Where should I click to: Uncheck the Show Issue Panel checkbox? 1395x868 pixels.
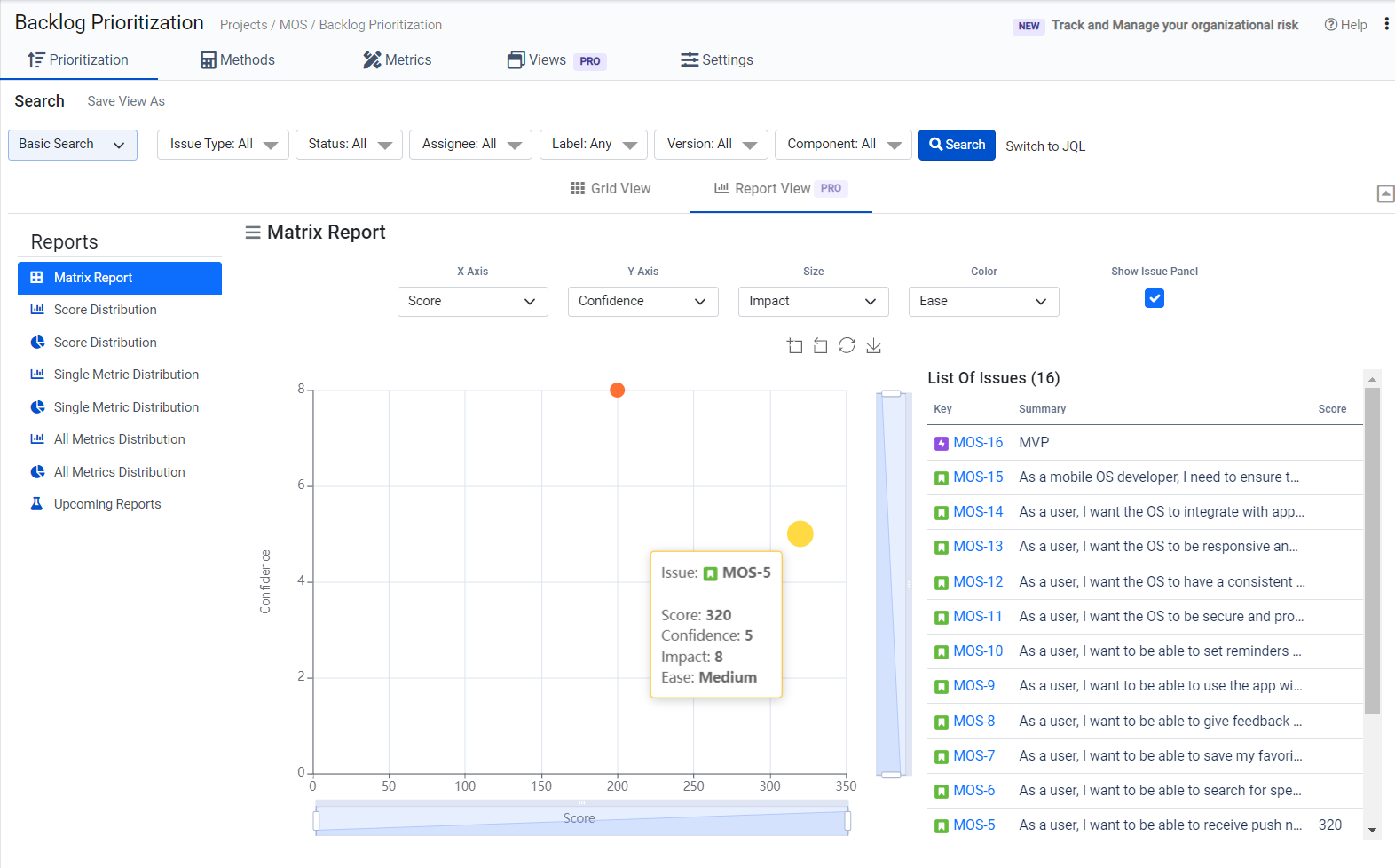coord(1154,299)
